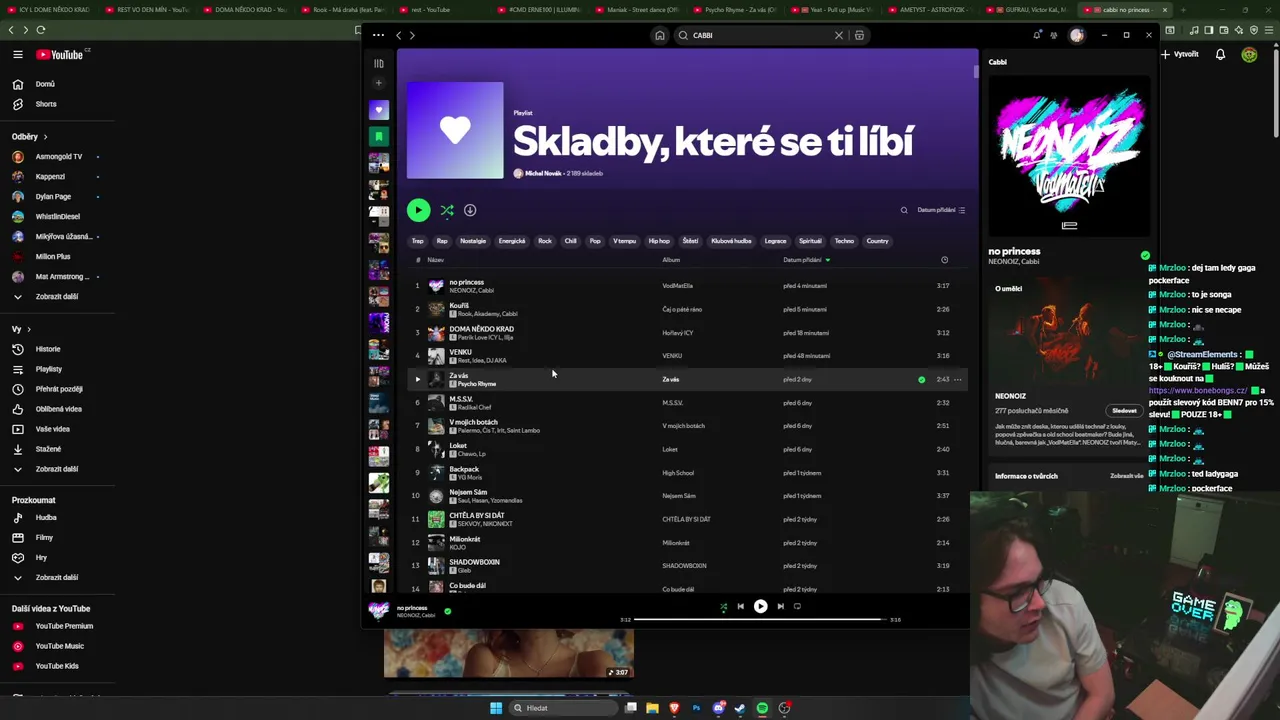This screenshot has height=720, width=1280.
Task: Open Spotify profile avatar menu
Action: point(1077,35)
